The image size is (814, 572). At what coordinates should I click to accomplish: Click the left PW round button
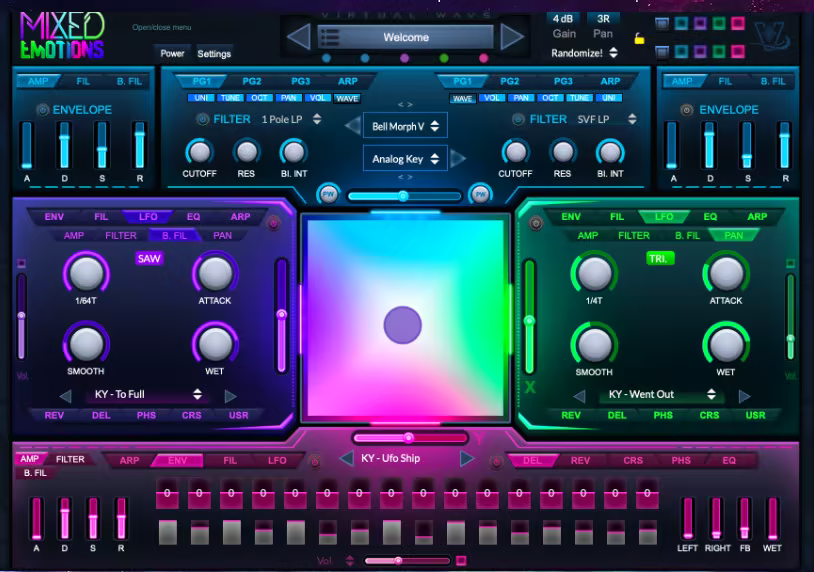pyautogui.click(x=328, y=194)
